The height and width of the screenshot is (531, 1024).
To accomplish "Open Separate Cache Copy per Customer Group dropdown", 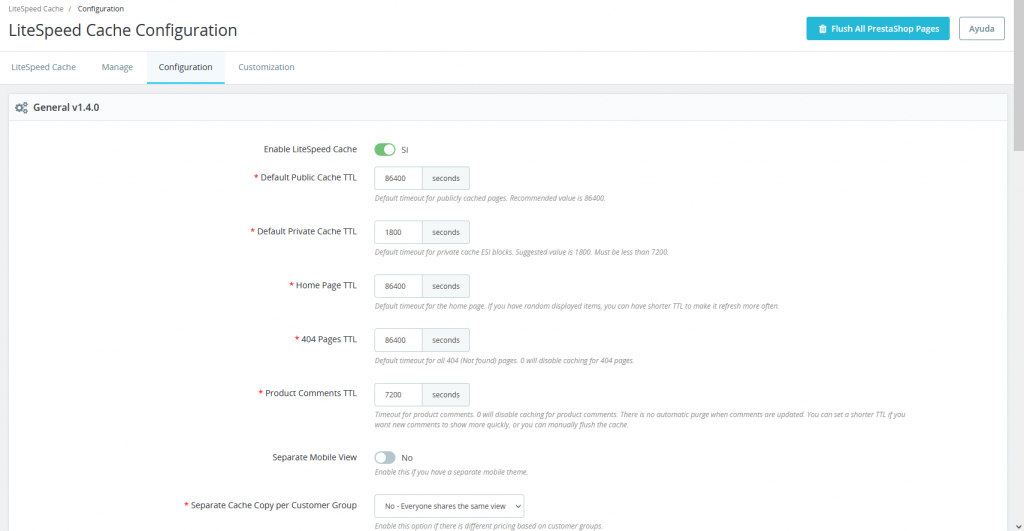I will point(449,506).
